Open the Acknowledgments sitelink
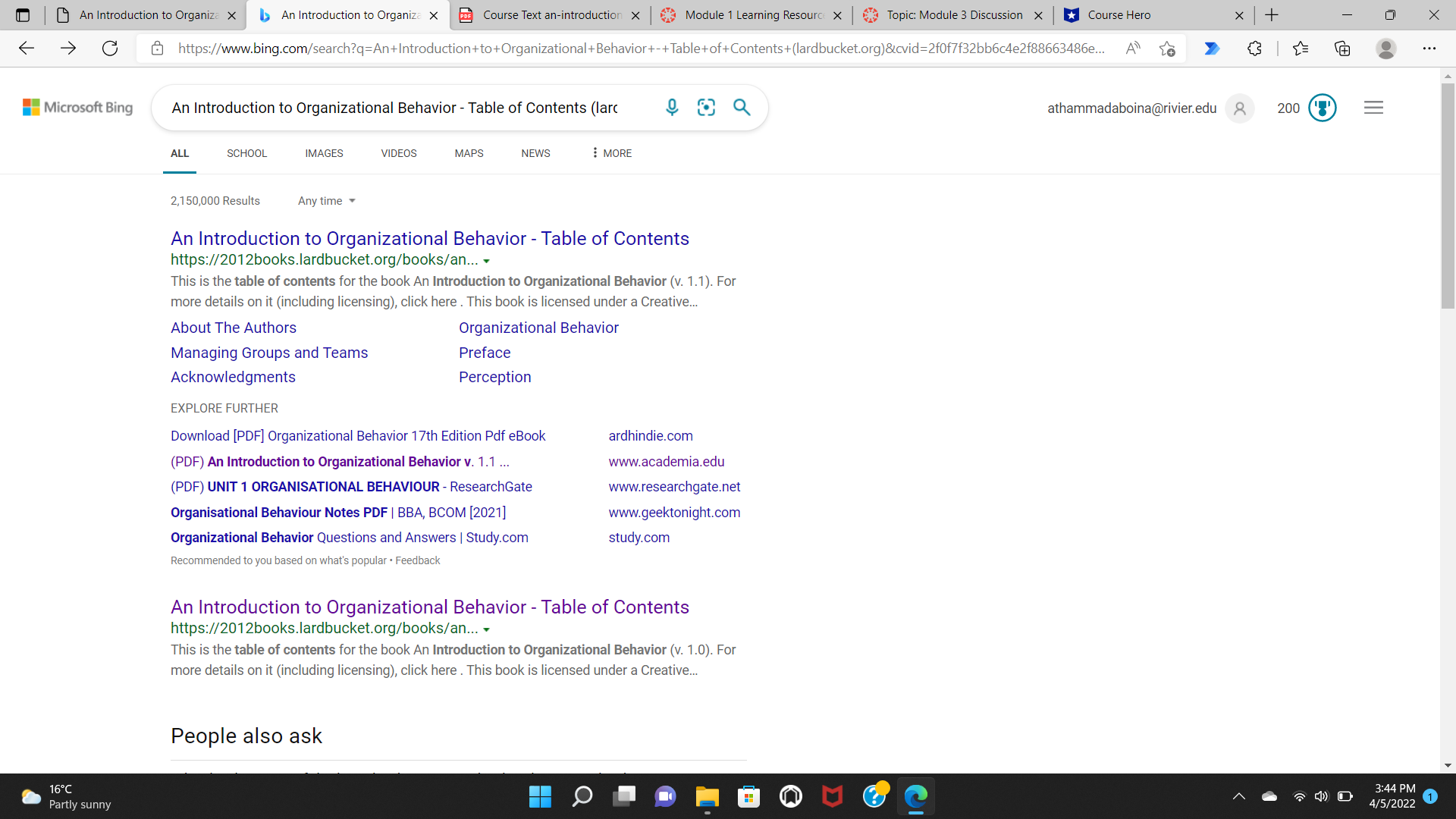The width and height of the screenshot is (1456, 819). (x=233, y=377)
